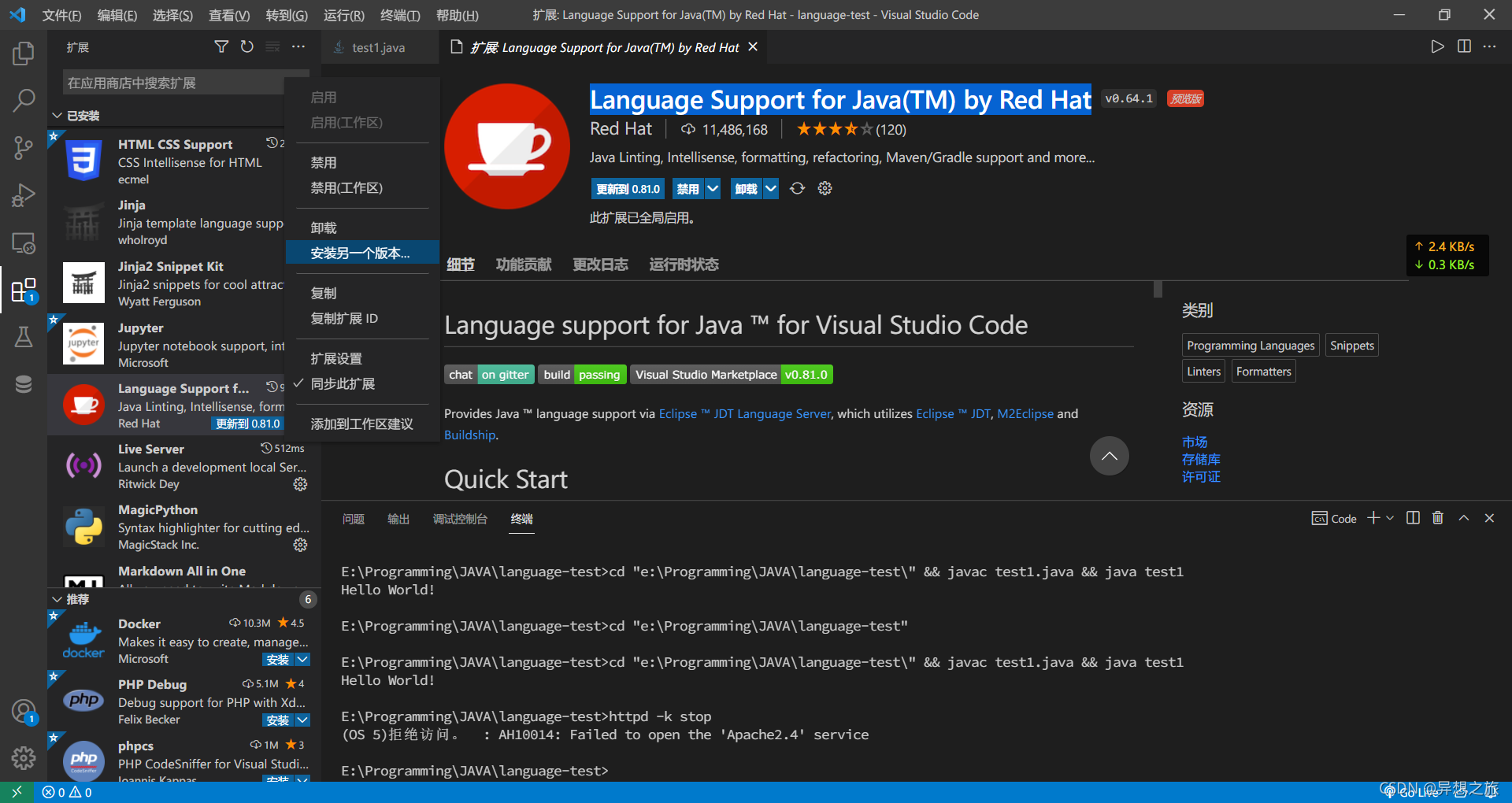The image size is (1512, 803).
Task: Maximize terminal panel with up chevron
Action: (x=1463, y=518)
